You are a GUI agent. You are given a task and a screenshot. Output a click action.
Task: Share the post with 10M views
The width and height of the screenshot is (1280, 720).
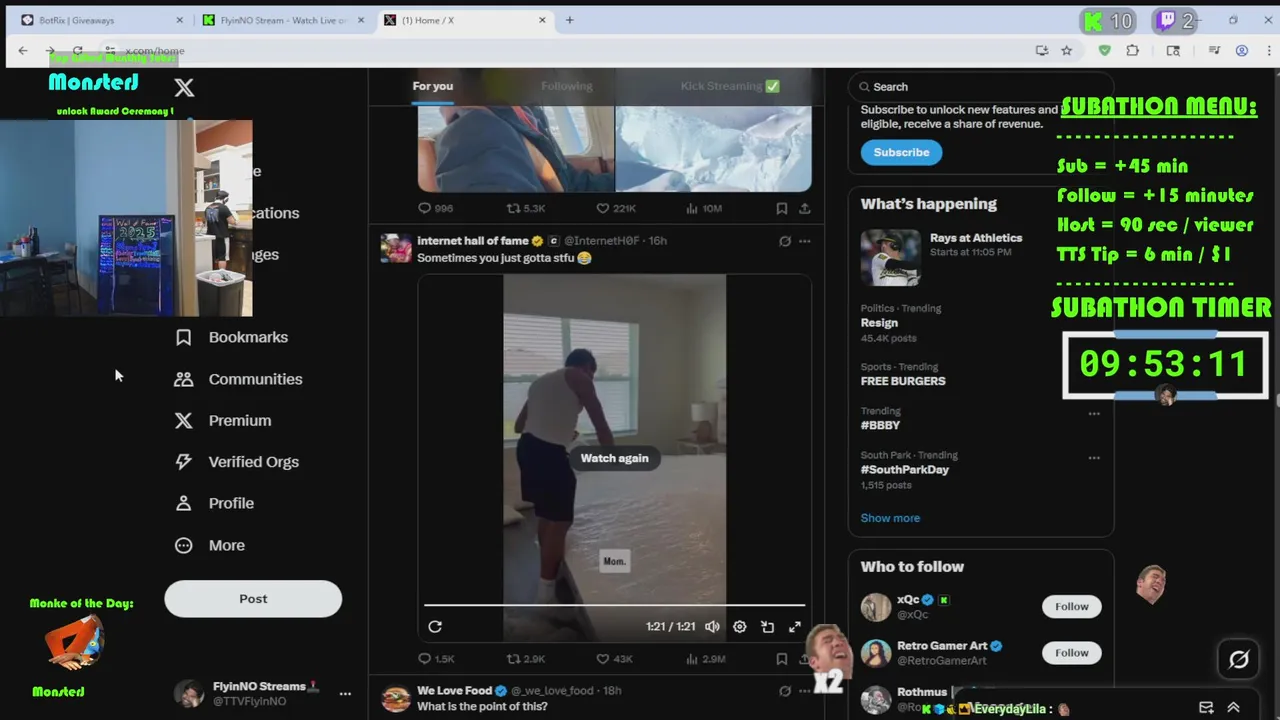click(804, 208)
